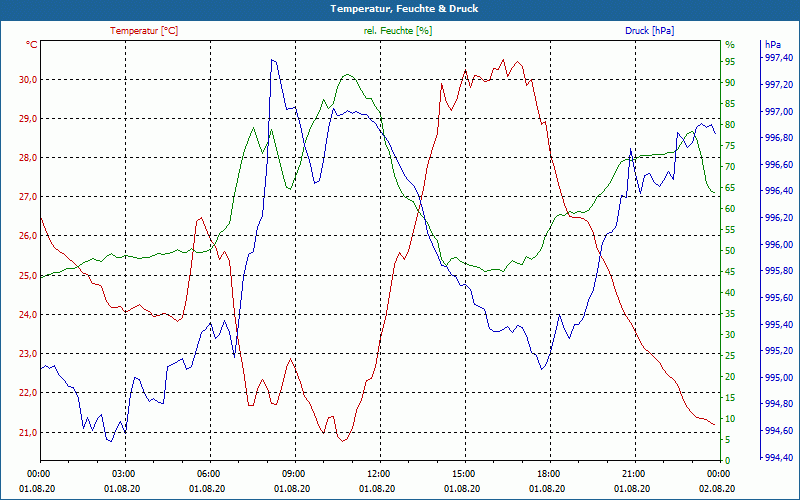Click the 75 tick on the humidity axis
This screenshot has width=800, height=500.
tap(730, 146)
